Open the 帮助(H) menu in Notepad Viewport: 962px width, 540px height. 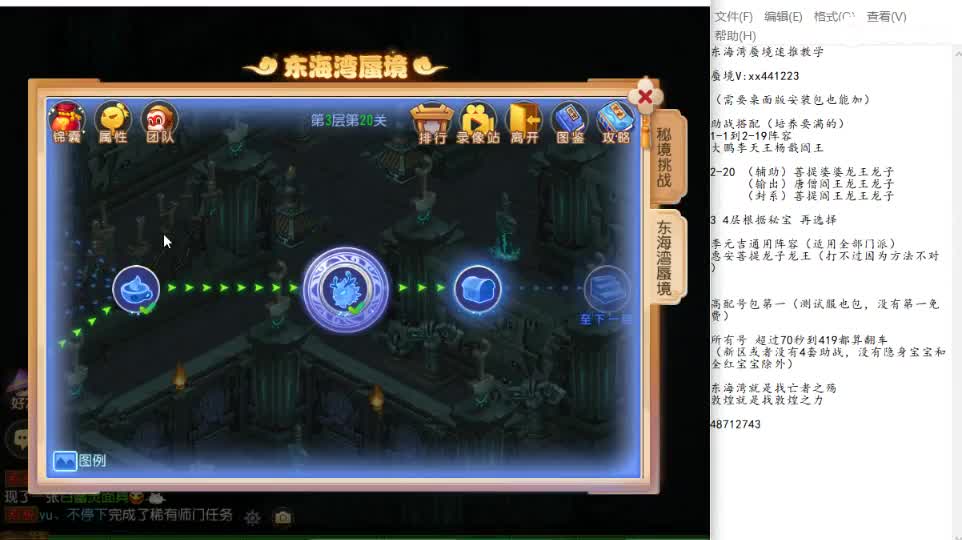(735, 36)
